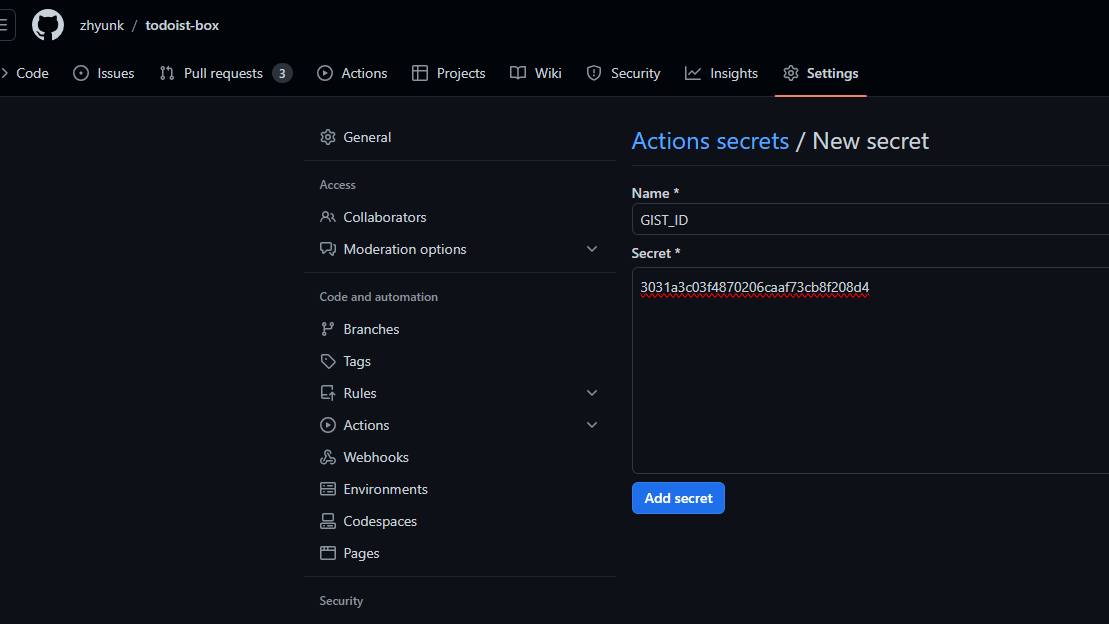The image size is (1109, 624).
Task: Click the Settings gear icon in tab bar
Action: pyautogui.click(x=791, y=74)
